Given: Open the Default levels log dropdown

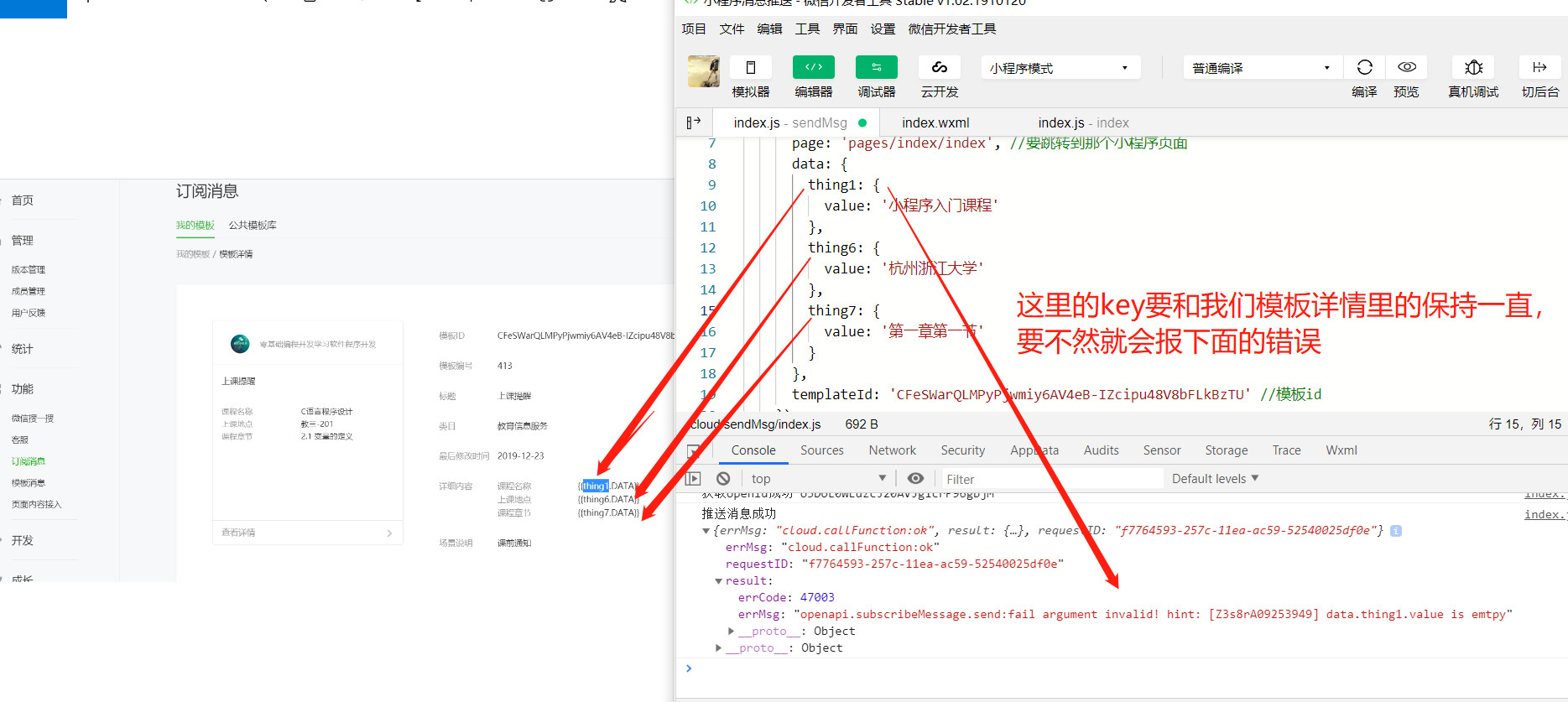Looking at the screenshot, I should [1215, 478].
